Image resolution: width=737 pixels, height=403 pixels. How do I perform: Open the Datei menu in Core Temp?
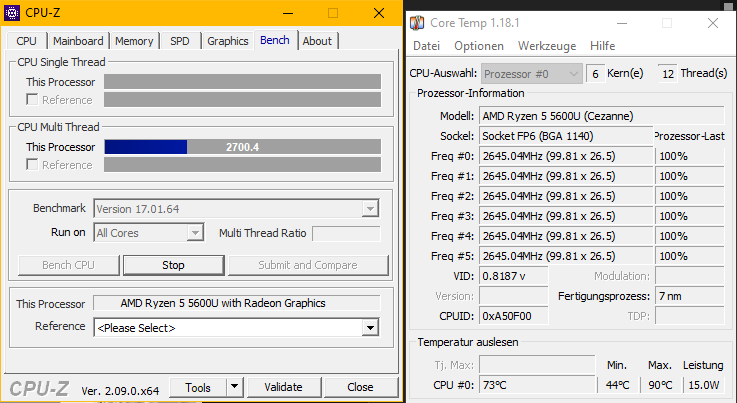click(x=426, y=46)
